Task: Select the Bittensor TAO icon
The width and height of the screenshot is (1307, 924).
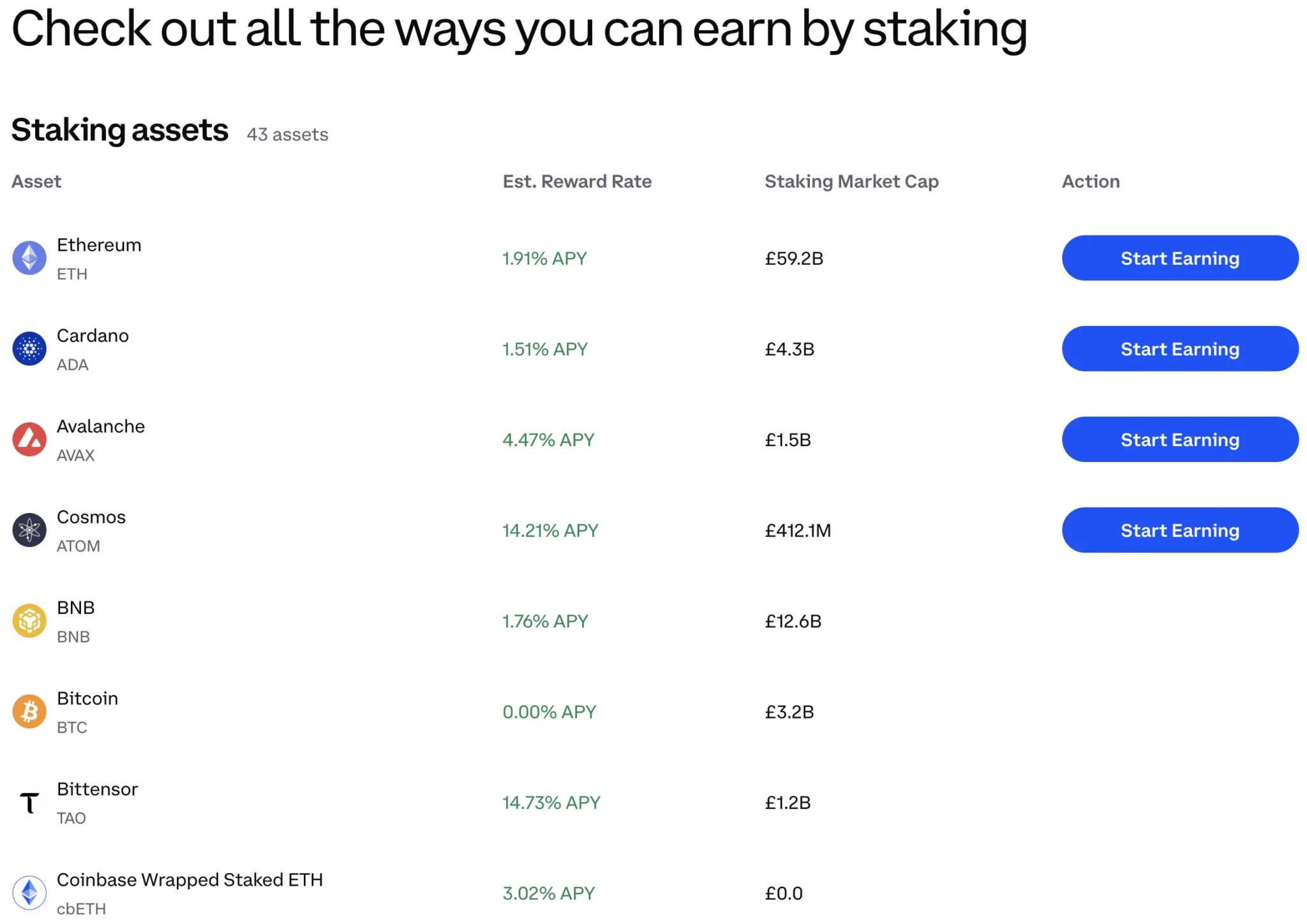Action: pos(29,802)
